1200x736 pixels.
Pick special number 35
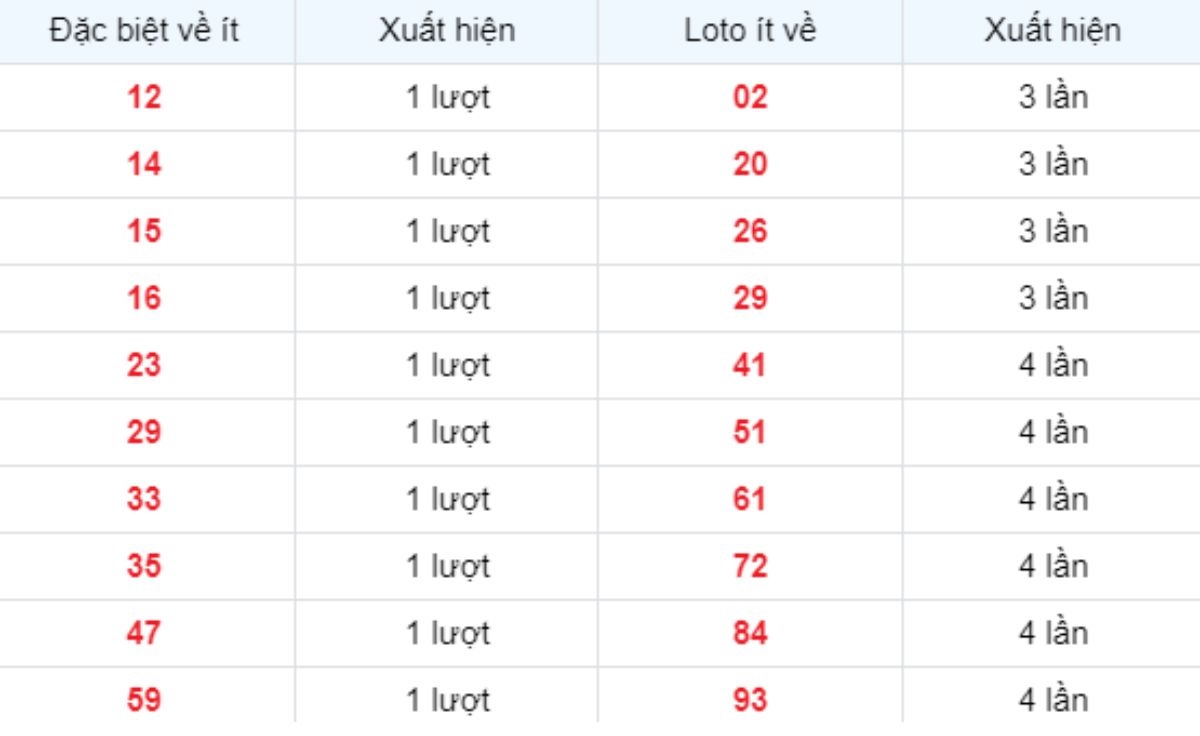pyautogui.click(x=144, y=567)
